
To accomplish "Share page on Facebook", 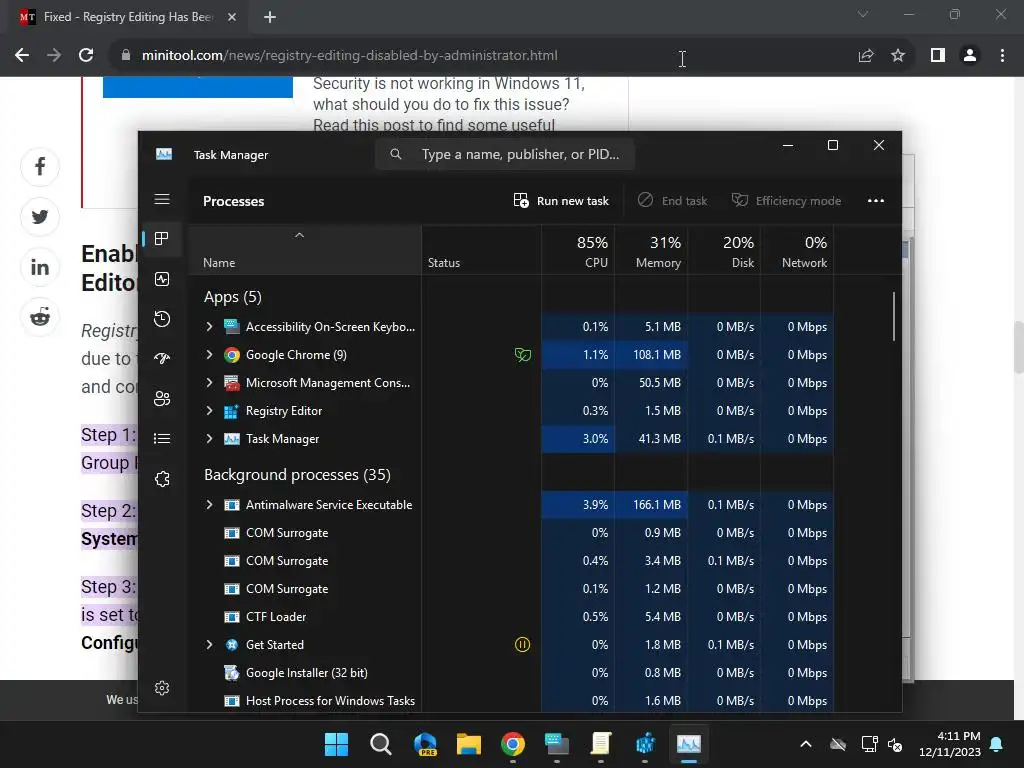I will [40, 167].
